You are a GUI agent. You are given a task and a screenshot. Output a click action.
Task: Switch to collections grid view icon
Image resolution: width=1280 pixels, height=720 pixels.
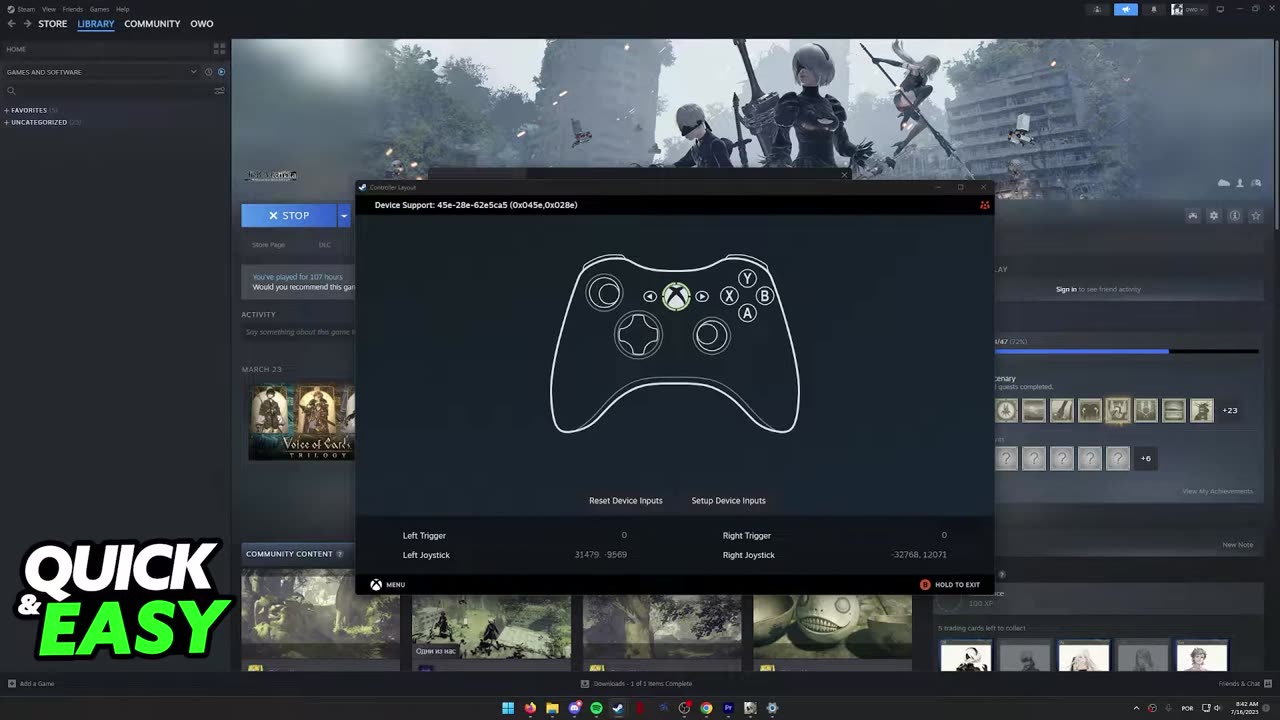click(219, 48)
